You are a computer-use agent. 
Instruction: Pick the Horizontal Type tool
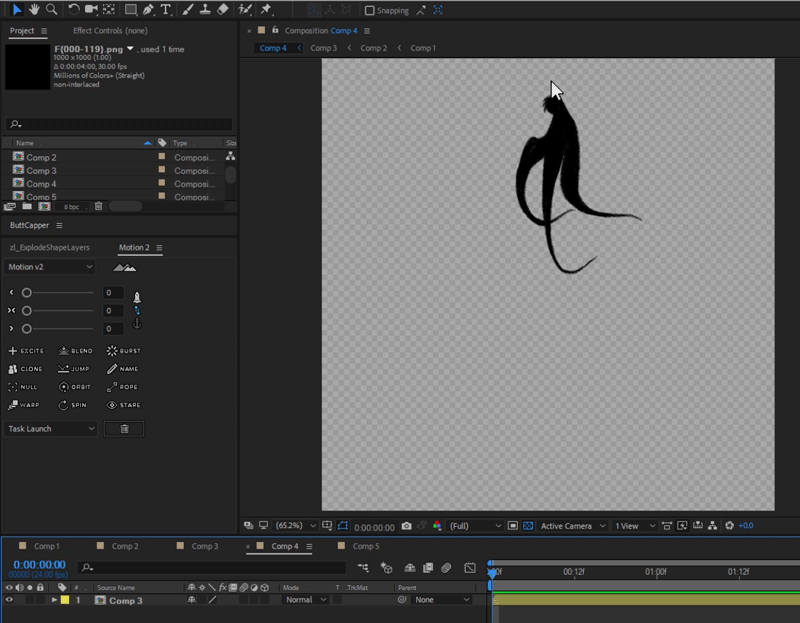click(165, 9)
